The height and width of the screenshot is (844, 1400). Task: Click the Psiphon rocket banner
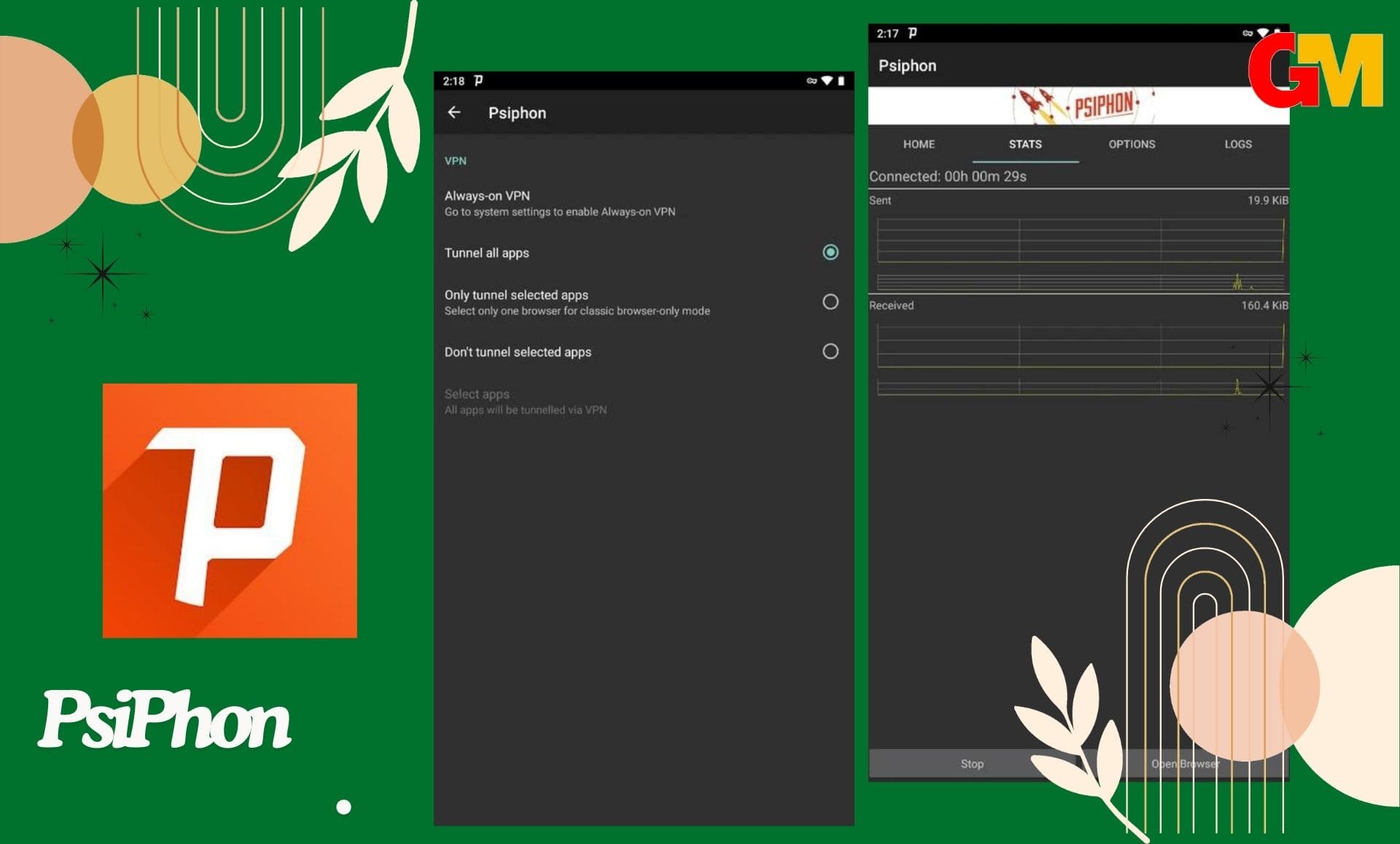point(1078,106)
